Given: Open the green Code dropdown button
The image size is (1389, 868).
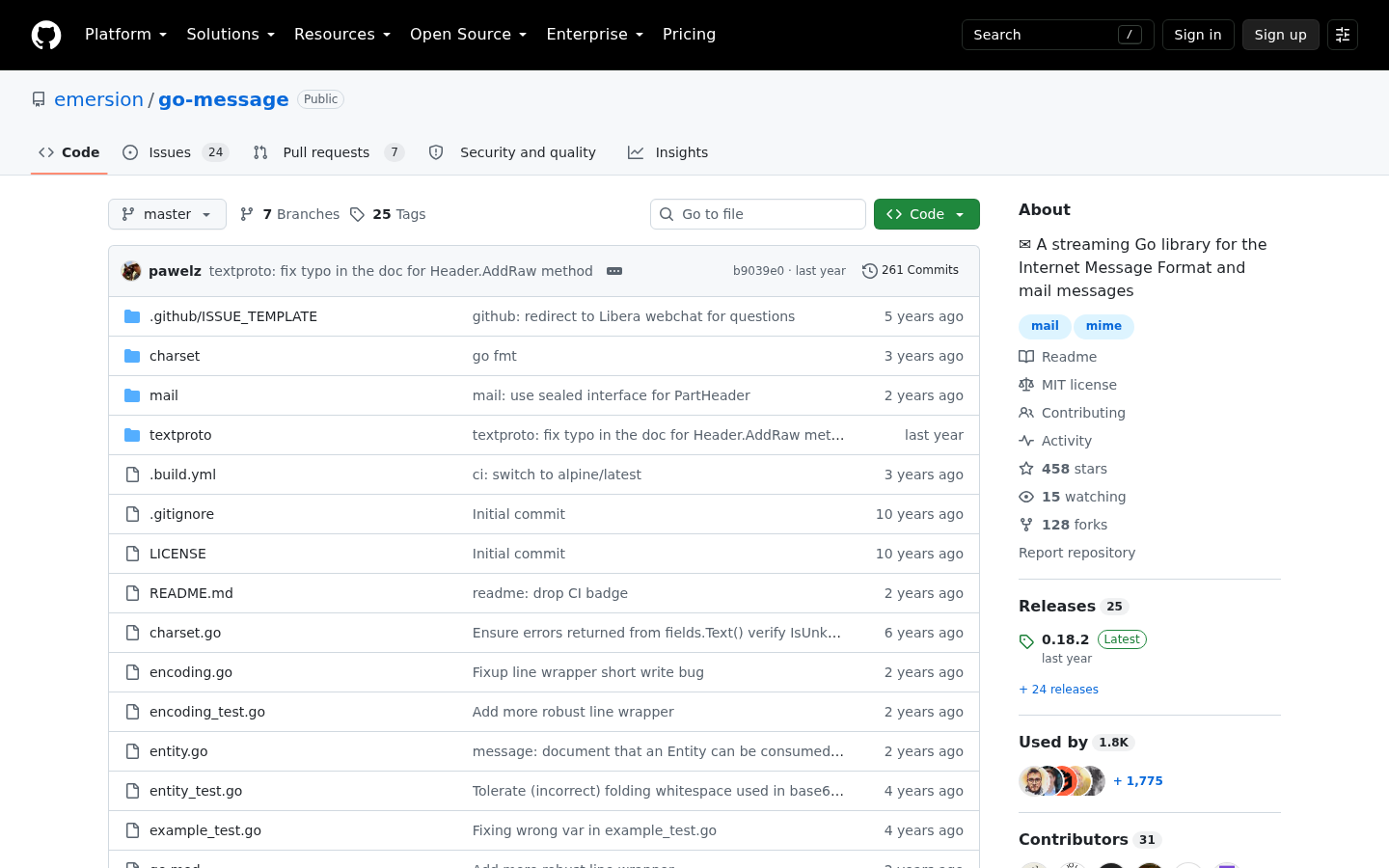Looking at the screenshot, I should (x=927, y=214).
